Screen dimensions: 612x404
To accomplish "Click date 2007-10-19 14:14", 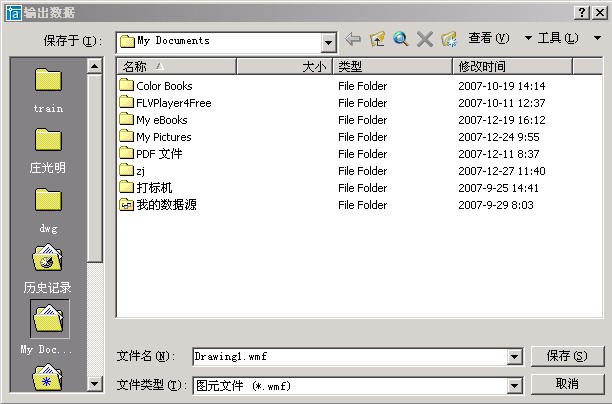I will pyautogui.click(x=502, y=86).
